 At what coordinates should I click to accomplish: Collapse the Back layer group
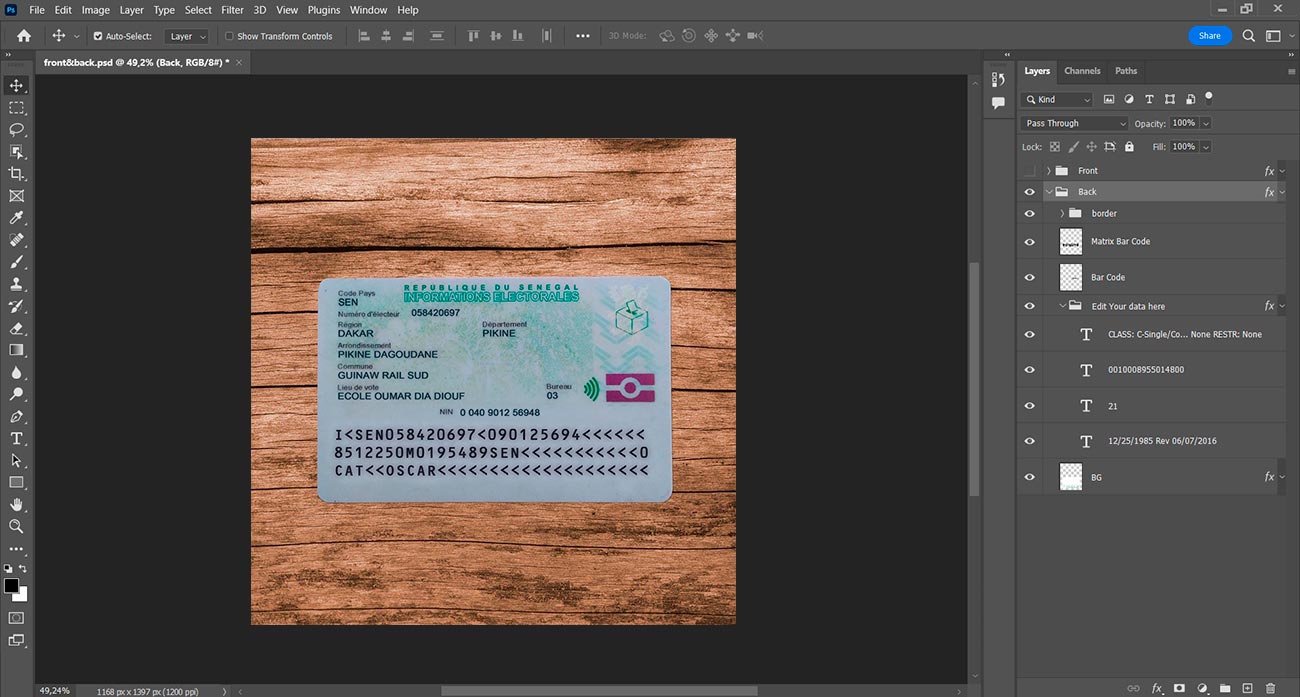(x=1048, y=192)
